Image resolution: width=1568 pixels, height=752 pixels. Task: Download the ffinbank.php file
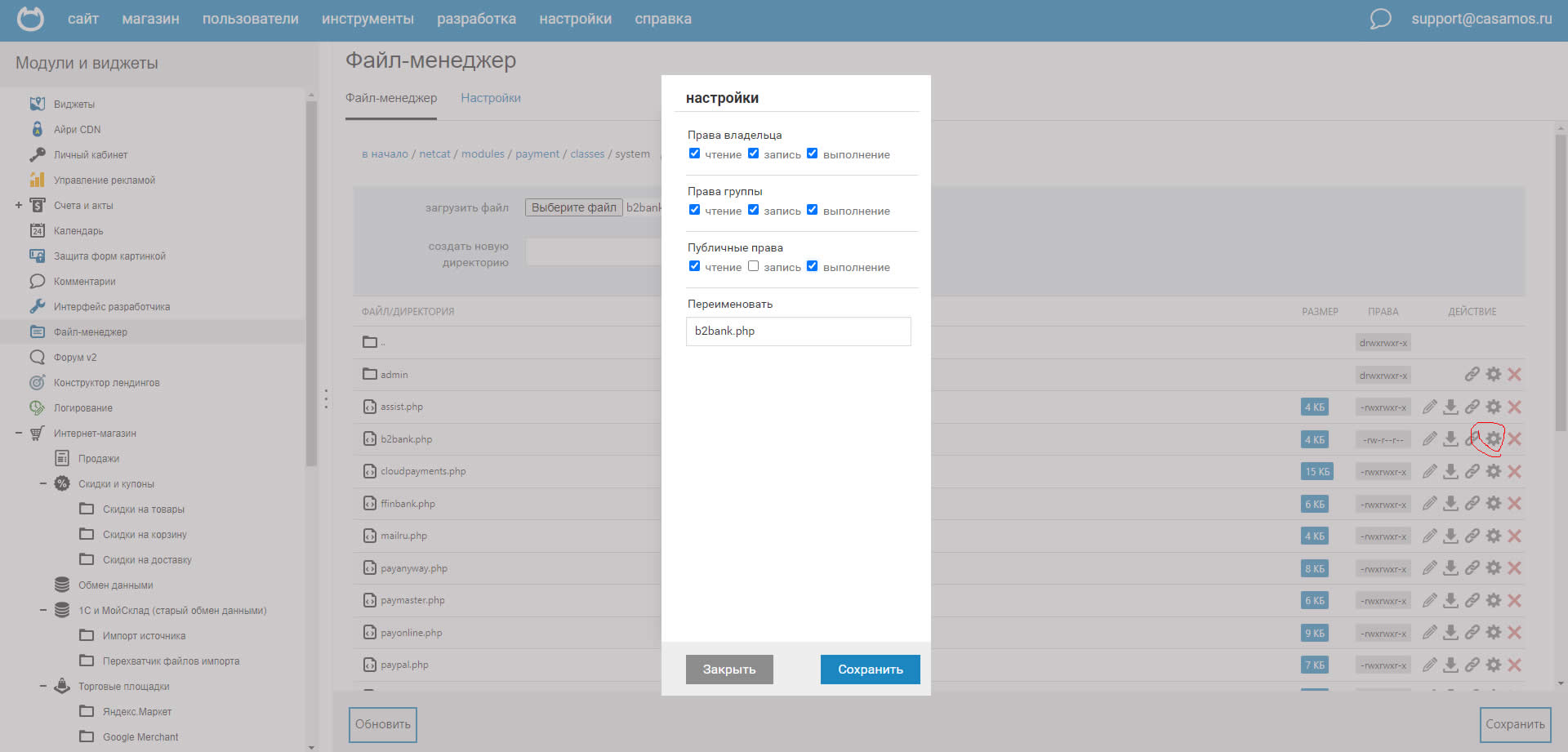pyautogui.click(x=1450, y=504)
